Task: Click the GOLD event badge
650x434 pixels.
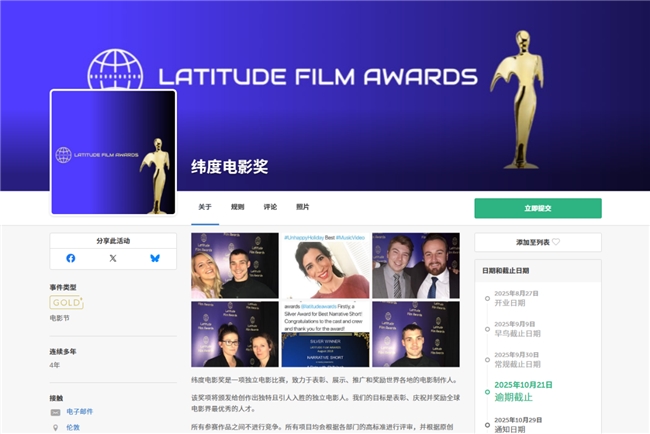Action: tap(66, 302)
